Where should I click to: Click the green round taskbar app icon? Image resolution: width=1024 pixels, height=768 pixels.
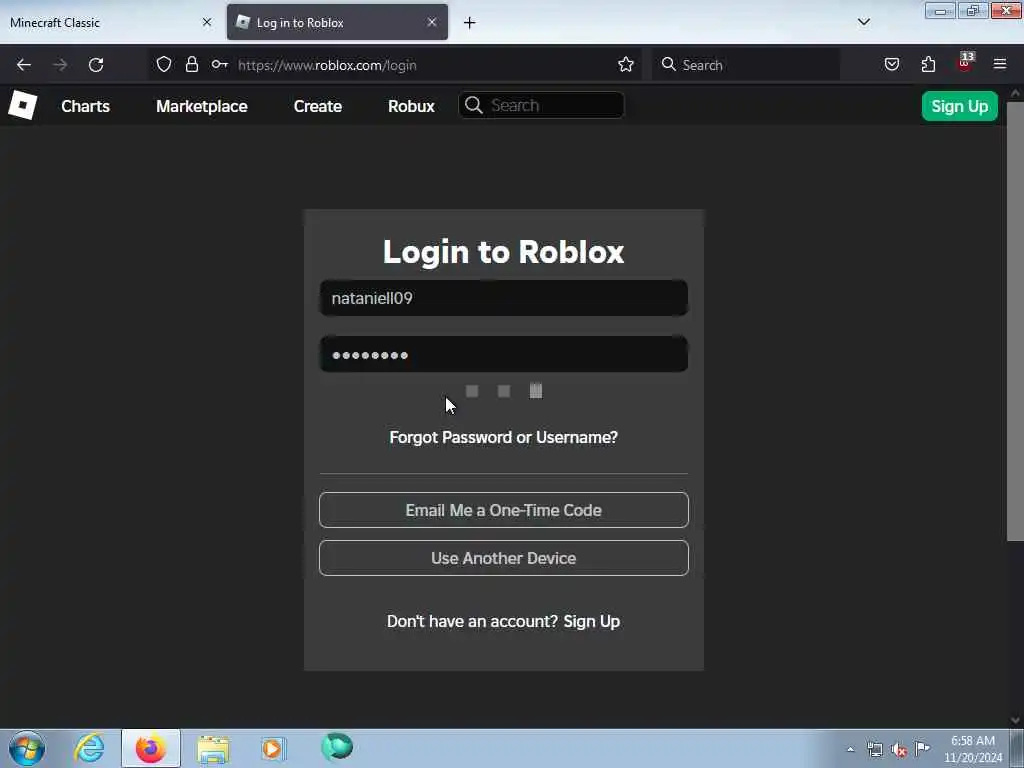click(337, 746)
